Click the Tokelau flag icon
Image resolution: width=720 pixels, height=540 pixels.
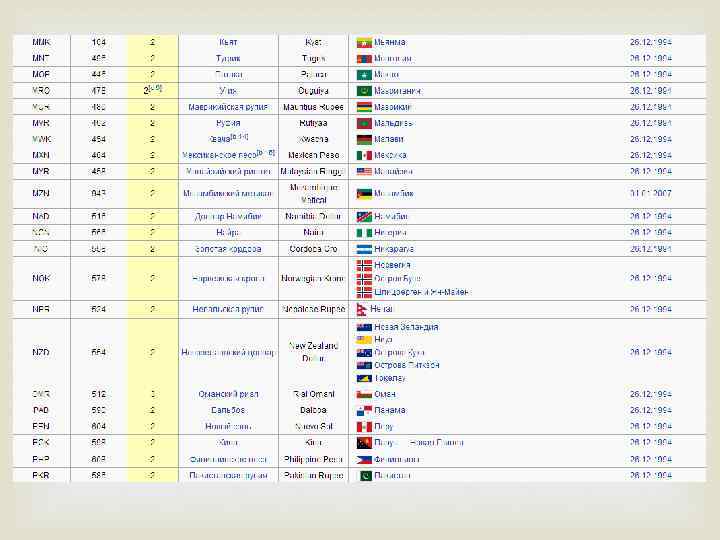[364, 378]
